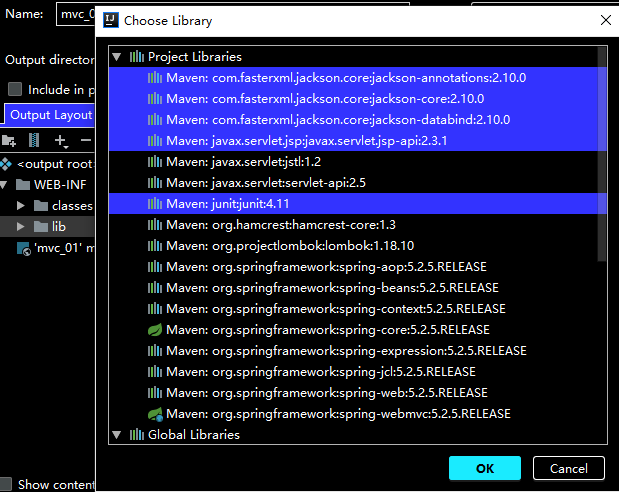
Task: Select Maven: org.springframework:spring-web:5.2.5.RELEASE
Action: [327, 393]
